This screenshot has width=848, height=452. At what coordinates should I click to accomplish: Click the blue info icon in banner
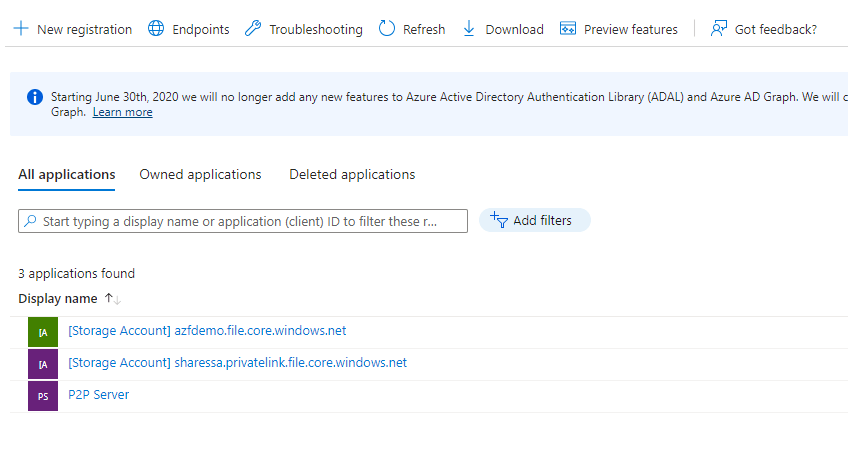tap(35, 97)
